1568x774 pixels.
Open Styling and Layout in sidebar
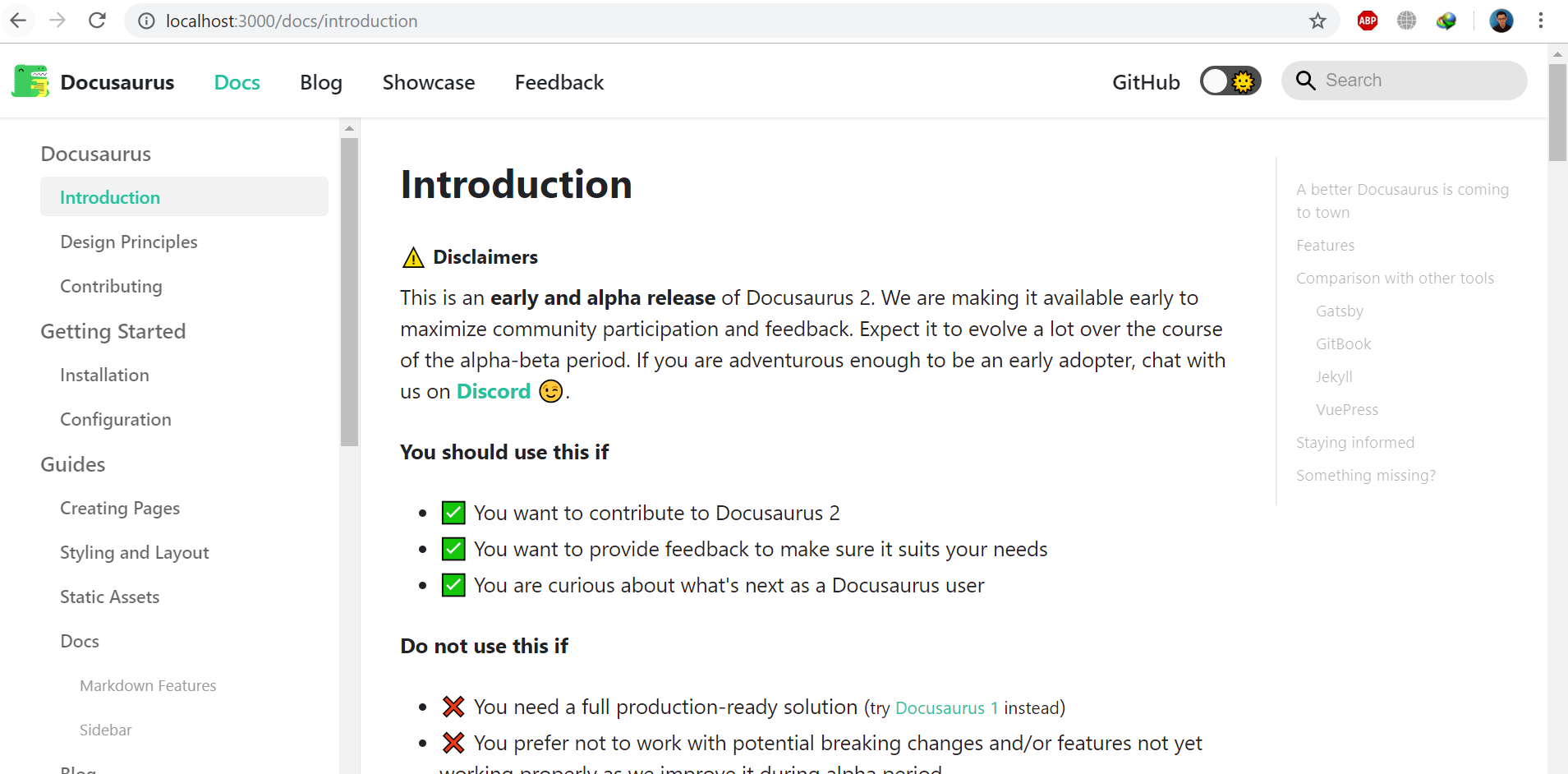pos(135,552)
